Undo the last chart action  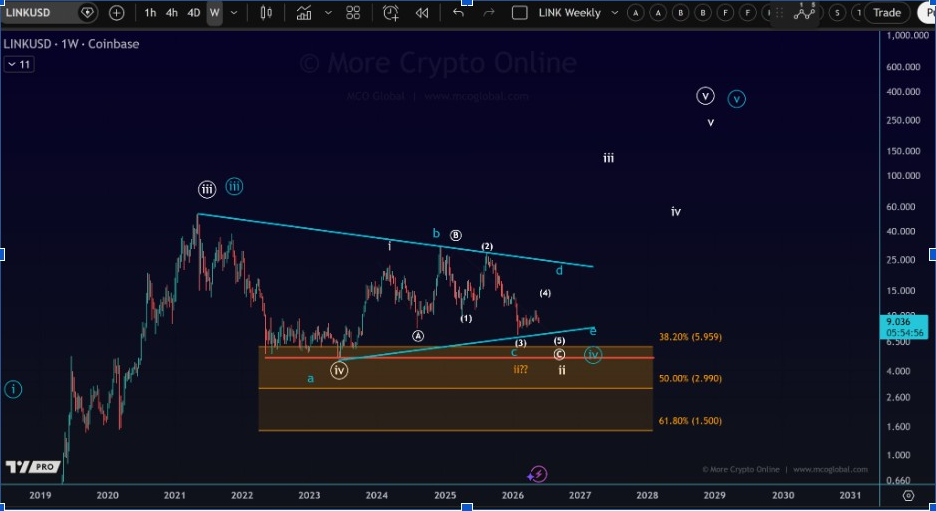pyautogui.click(x=458, y=13)
